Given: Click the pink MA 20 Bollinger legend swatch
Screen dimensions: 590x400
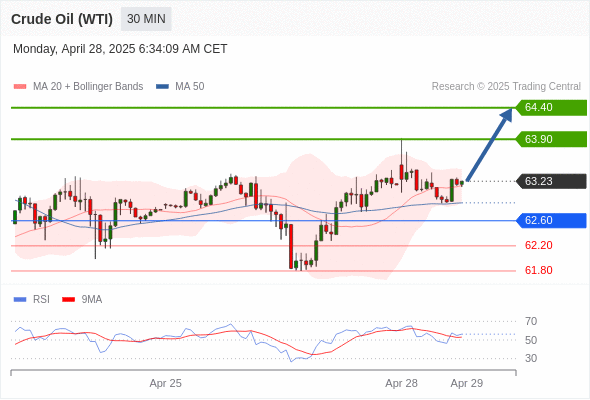Looking at the screenshot, I should tap(20, 87).
